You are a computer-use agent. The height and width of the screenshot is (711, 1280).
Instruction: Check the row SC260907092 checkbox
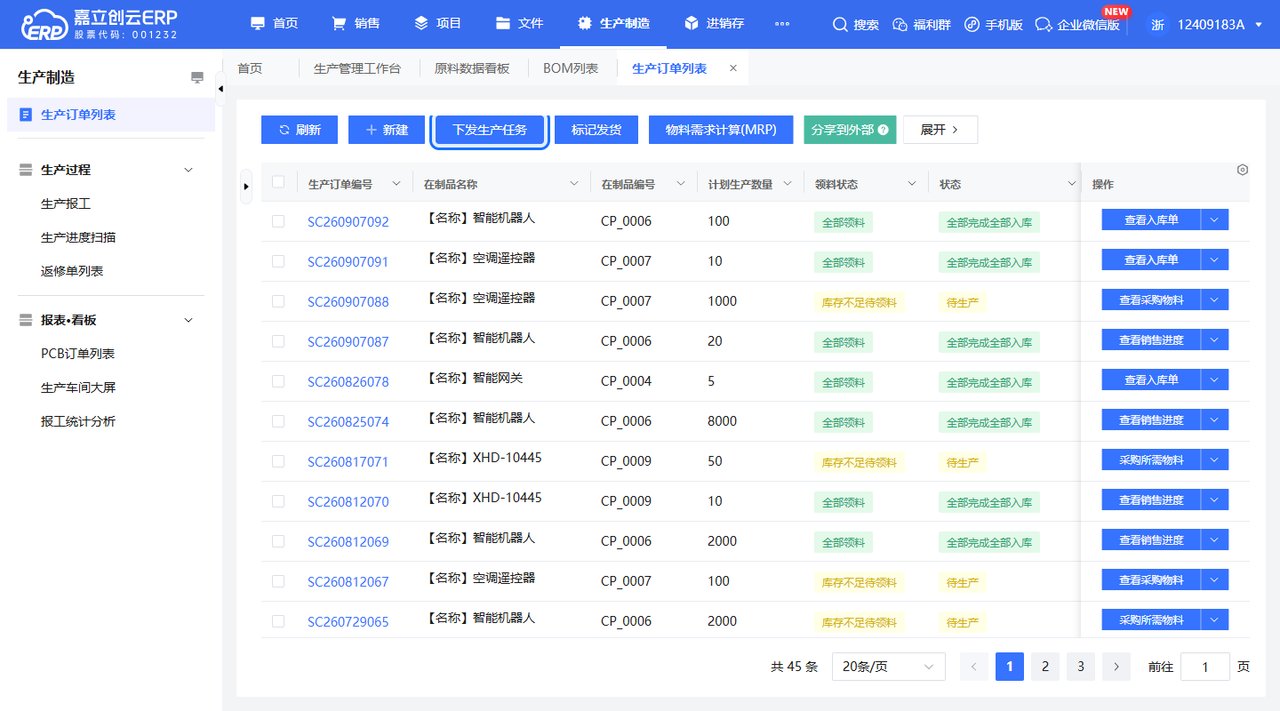278,221
